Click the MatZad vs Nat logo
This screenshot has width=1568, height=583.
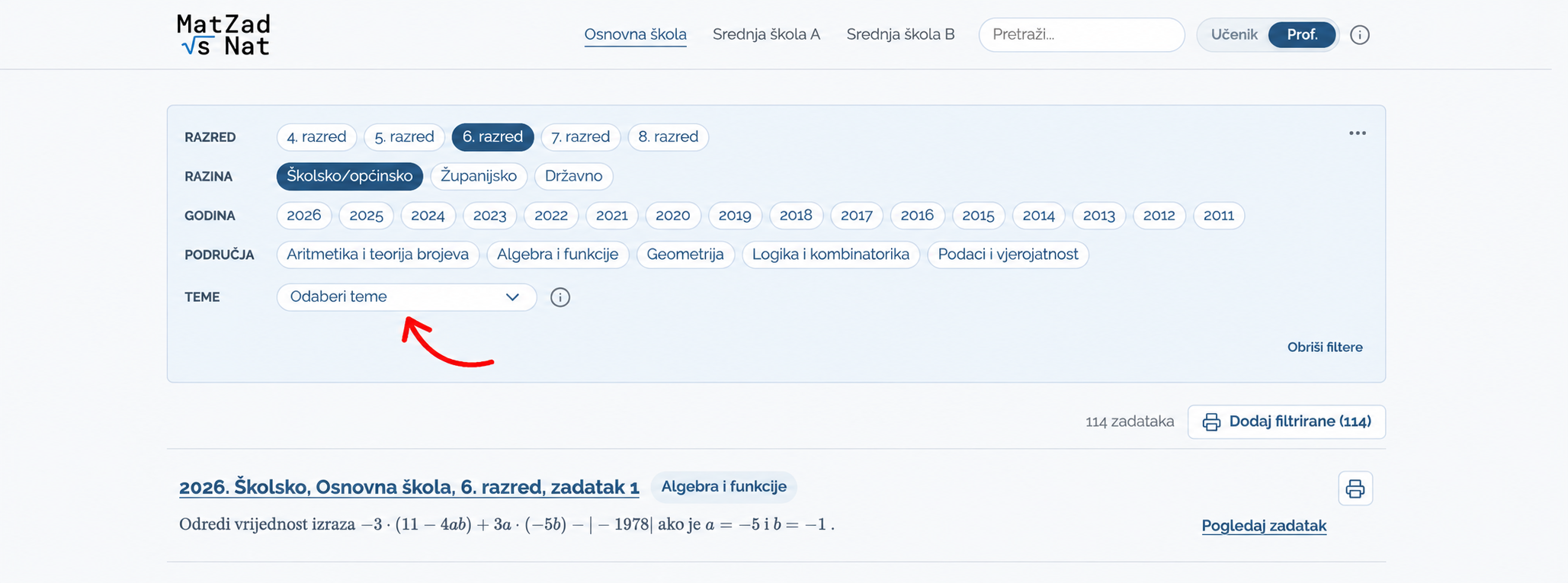coord(223,35)
